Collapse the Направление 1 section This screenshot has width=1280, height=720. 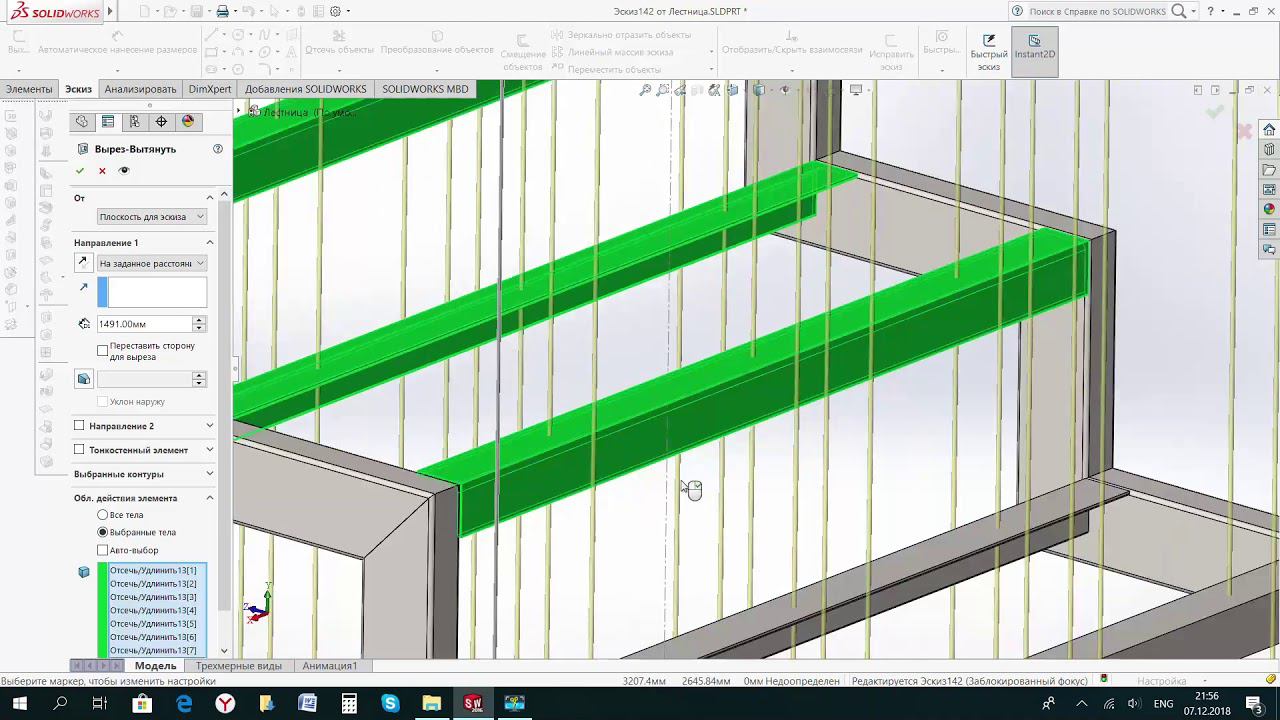[x=210, y=243]
